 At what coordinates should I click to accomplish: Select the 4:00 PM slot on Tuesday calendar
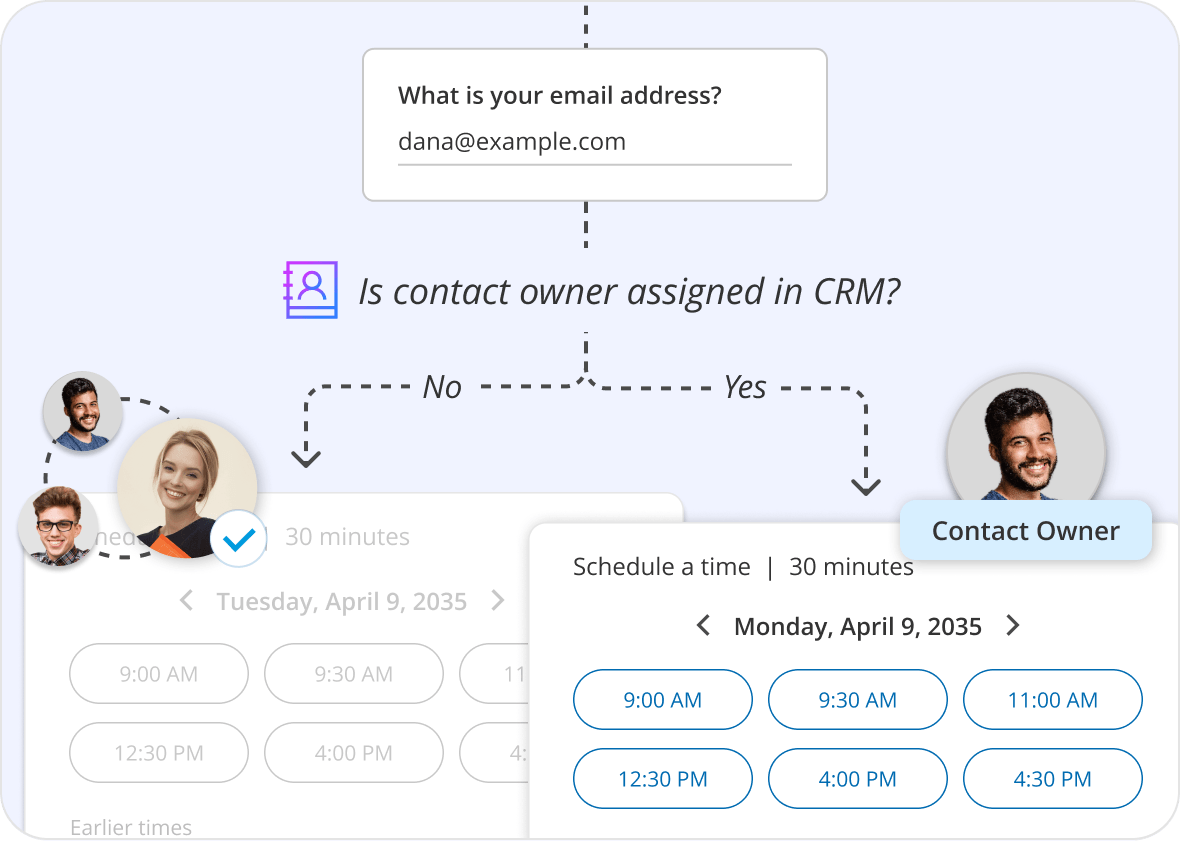tap(354, 752)
